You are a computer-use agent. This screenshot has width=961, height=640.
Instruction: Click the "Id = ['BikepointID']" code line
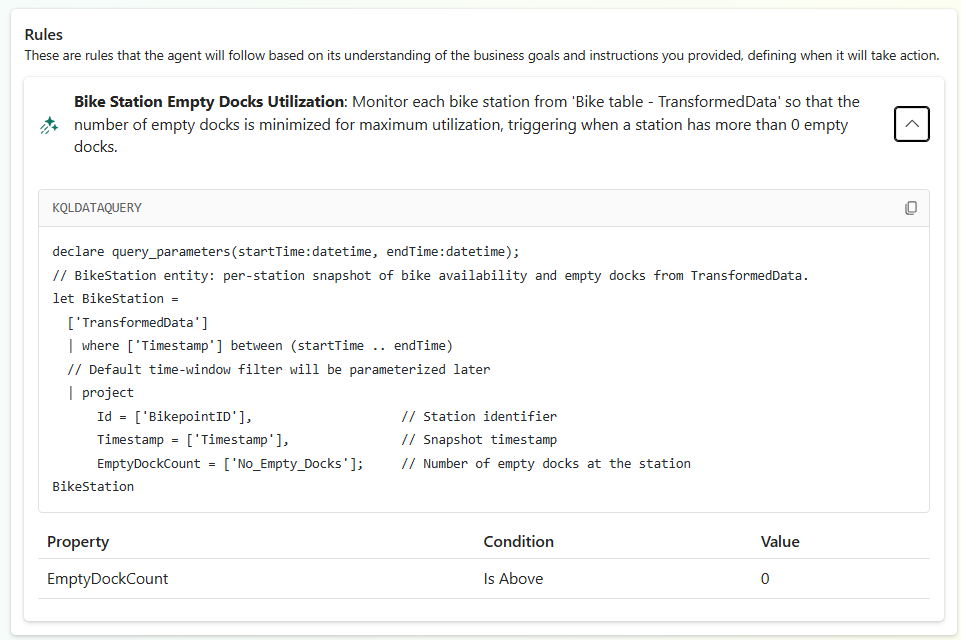tap(174, 417)
